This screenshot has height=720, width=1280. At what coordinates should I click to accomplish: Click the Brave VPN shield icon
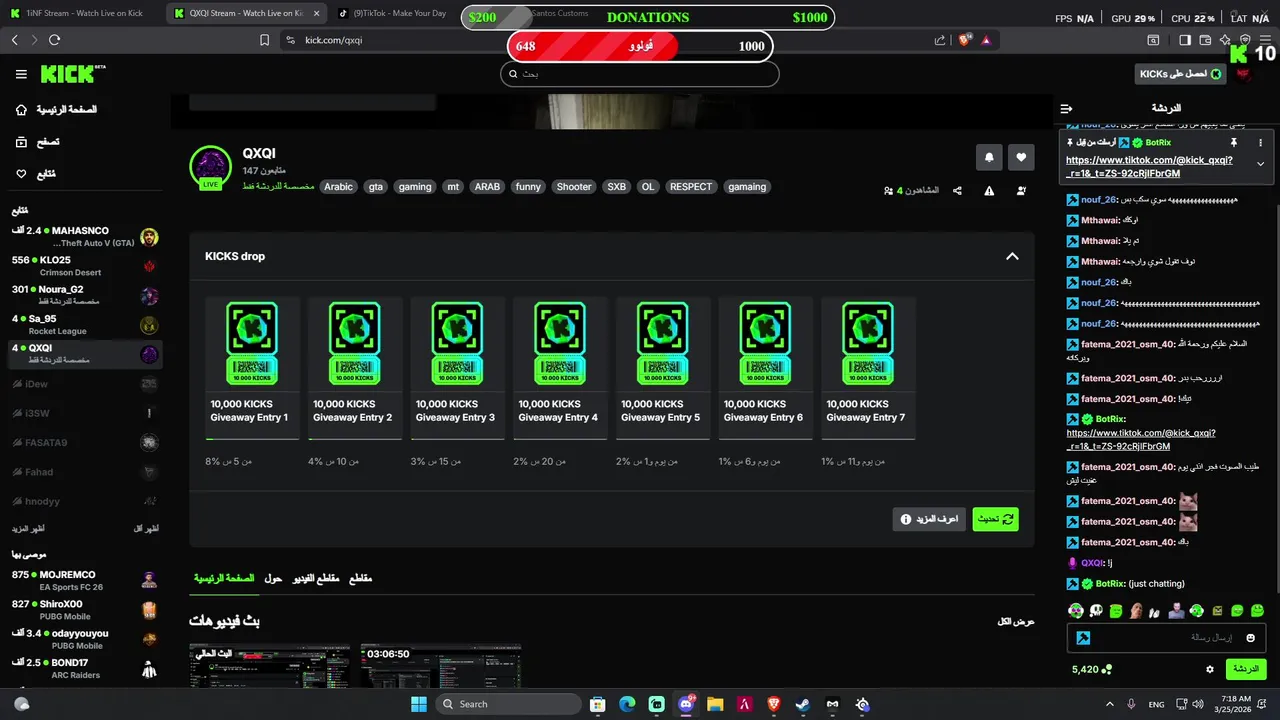pos(1245,40)
